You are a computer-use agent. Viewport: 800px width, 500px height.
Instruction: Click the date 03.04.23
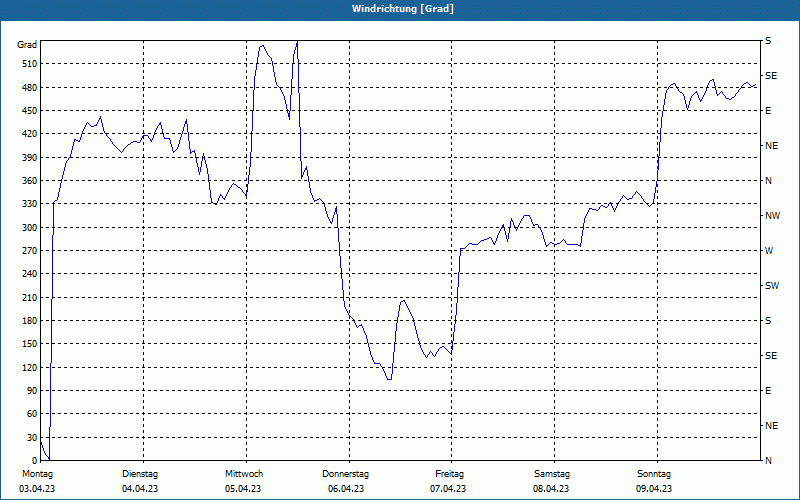[x=37, y=489]
